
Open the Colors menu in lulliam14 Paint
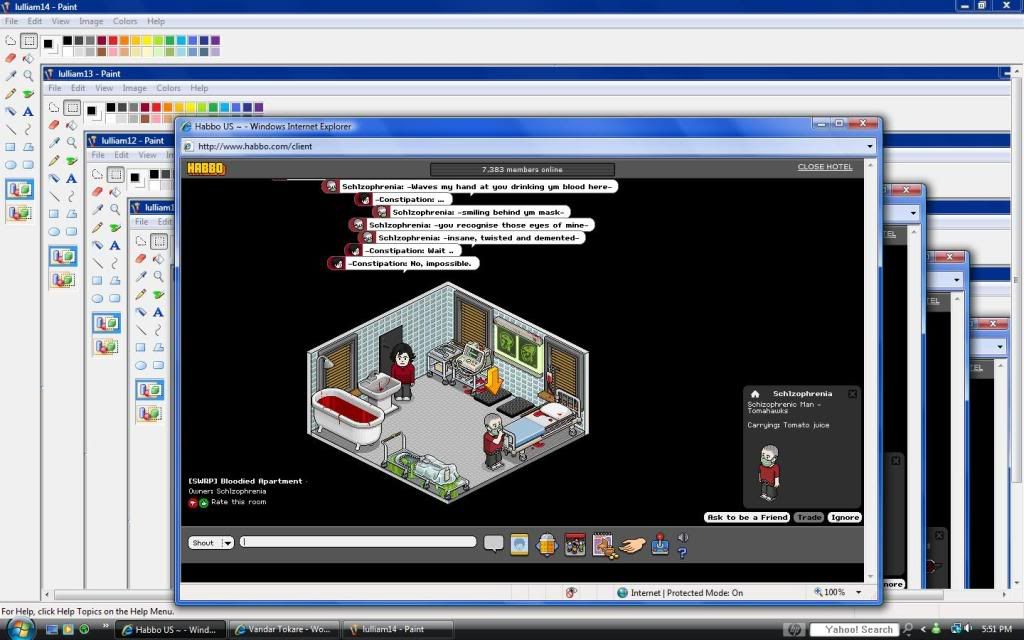coord(125,21)
